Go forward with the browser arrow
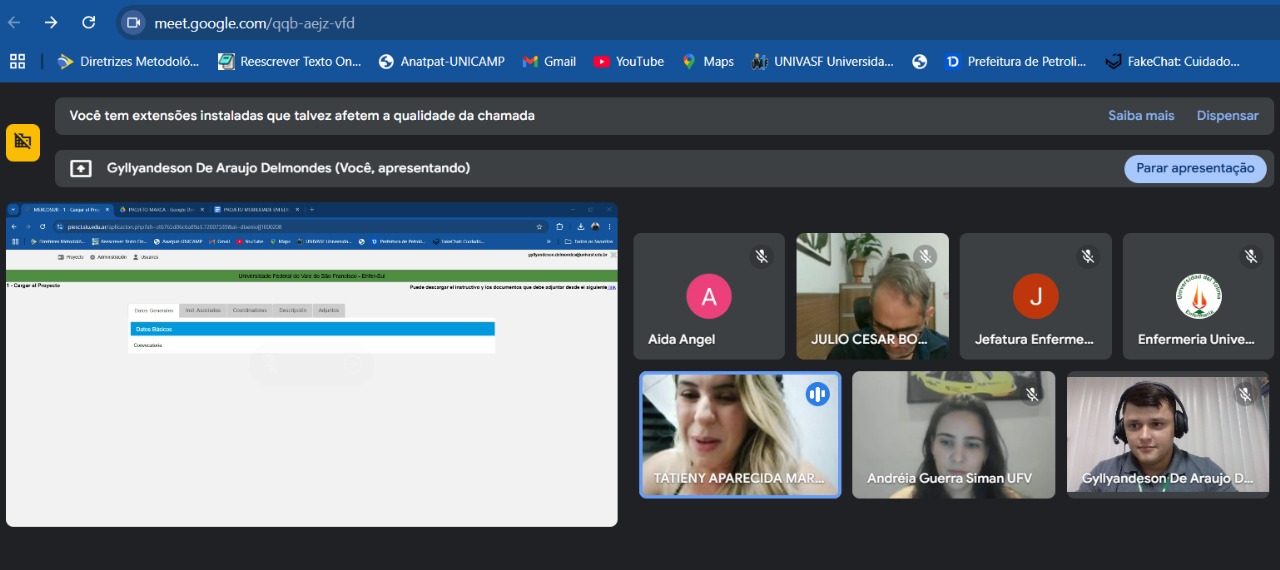This screenshot has height=570, width=1280. point(51,22)
